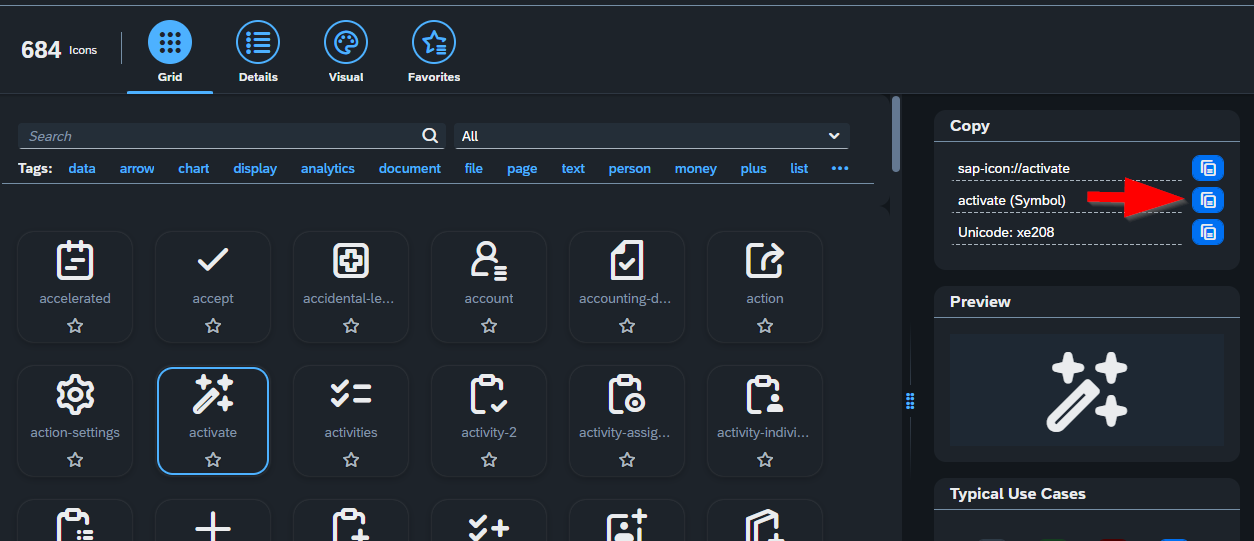
Task: Click the Unicode: xe208 text
Action: 1006,232
